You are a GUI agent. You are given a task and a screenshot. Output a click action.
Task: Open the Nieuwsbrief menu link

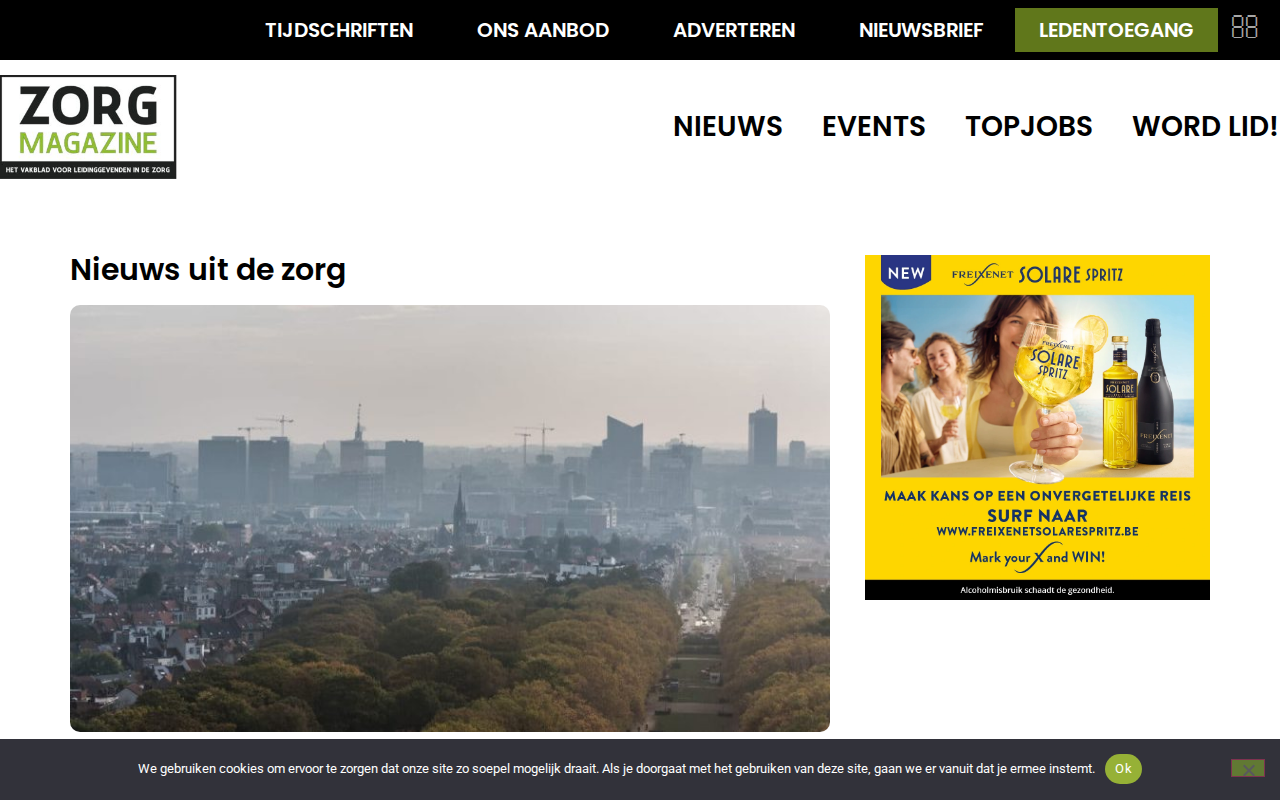[921, 30]
